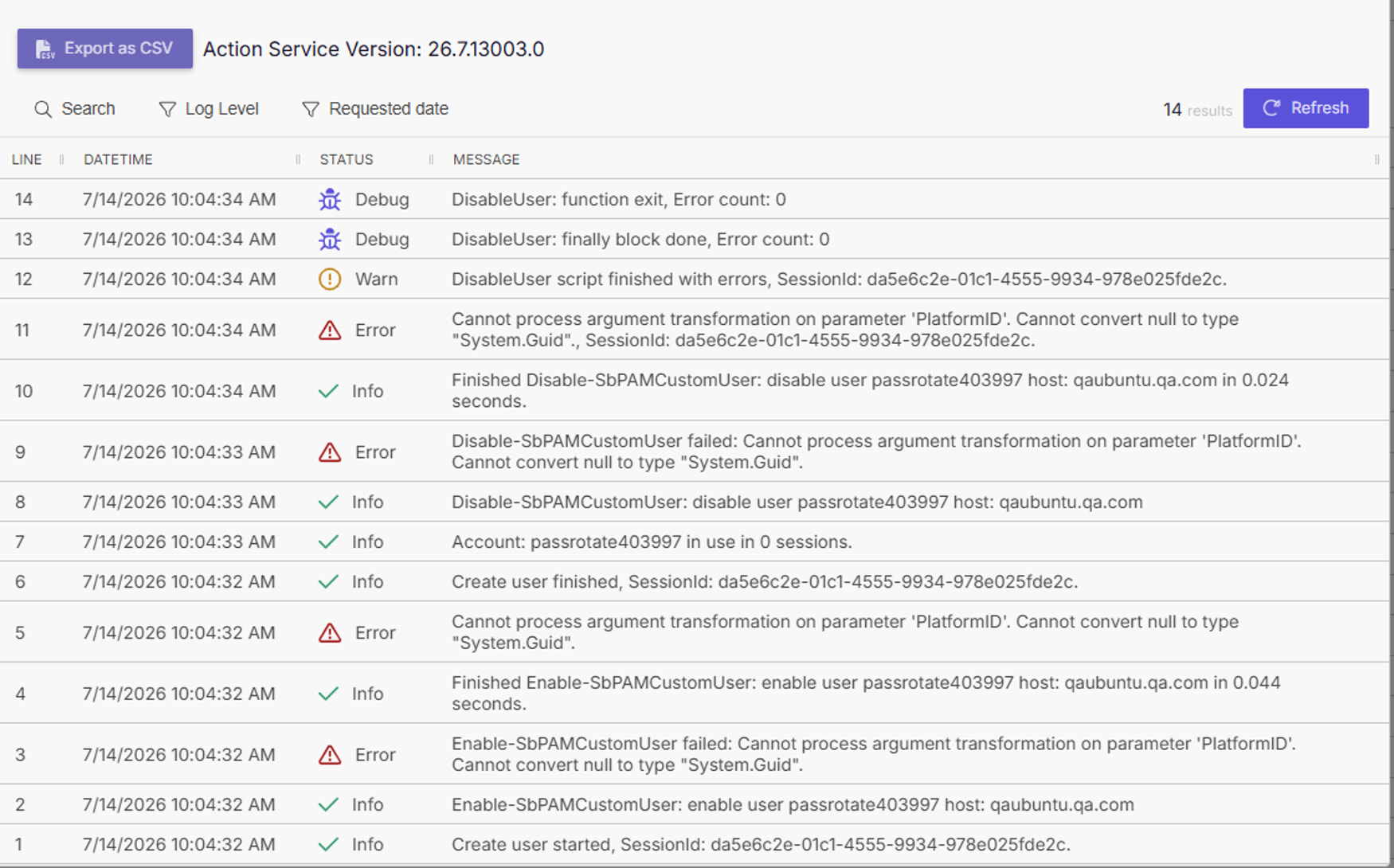This screenshot has height=868, width=1394.
Task: Sort by the MESSAGE column header
Action: [486, 159]
